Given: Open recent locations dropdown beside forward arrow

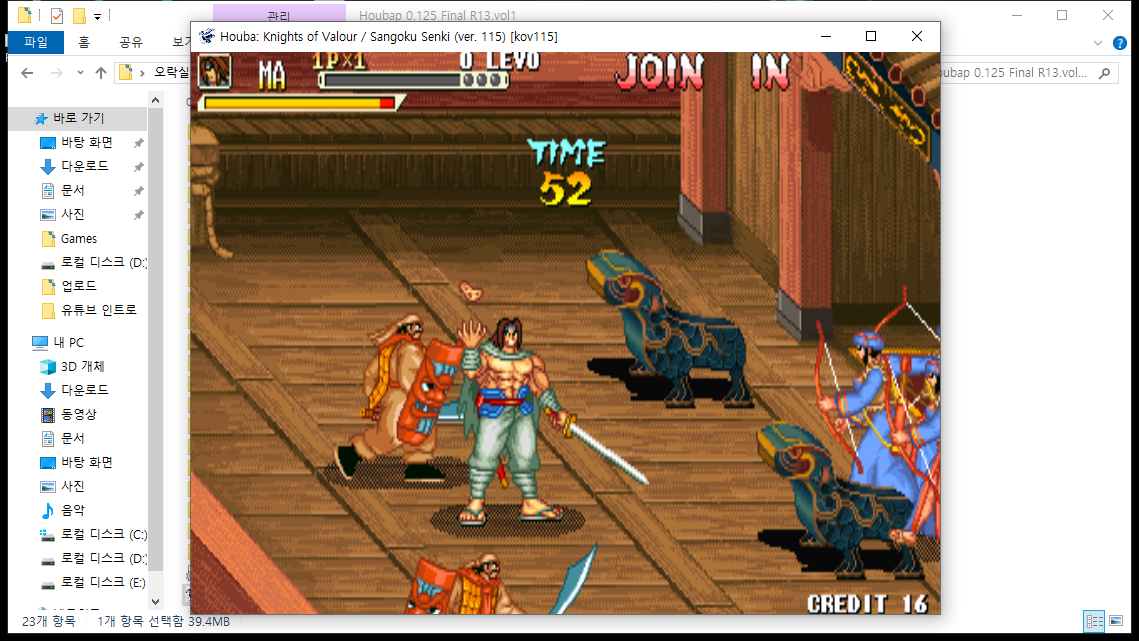Looking at the screenshot, I should [x=80, y=73].
